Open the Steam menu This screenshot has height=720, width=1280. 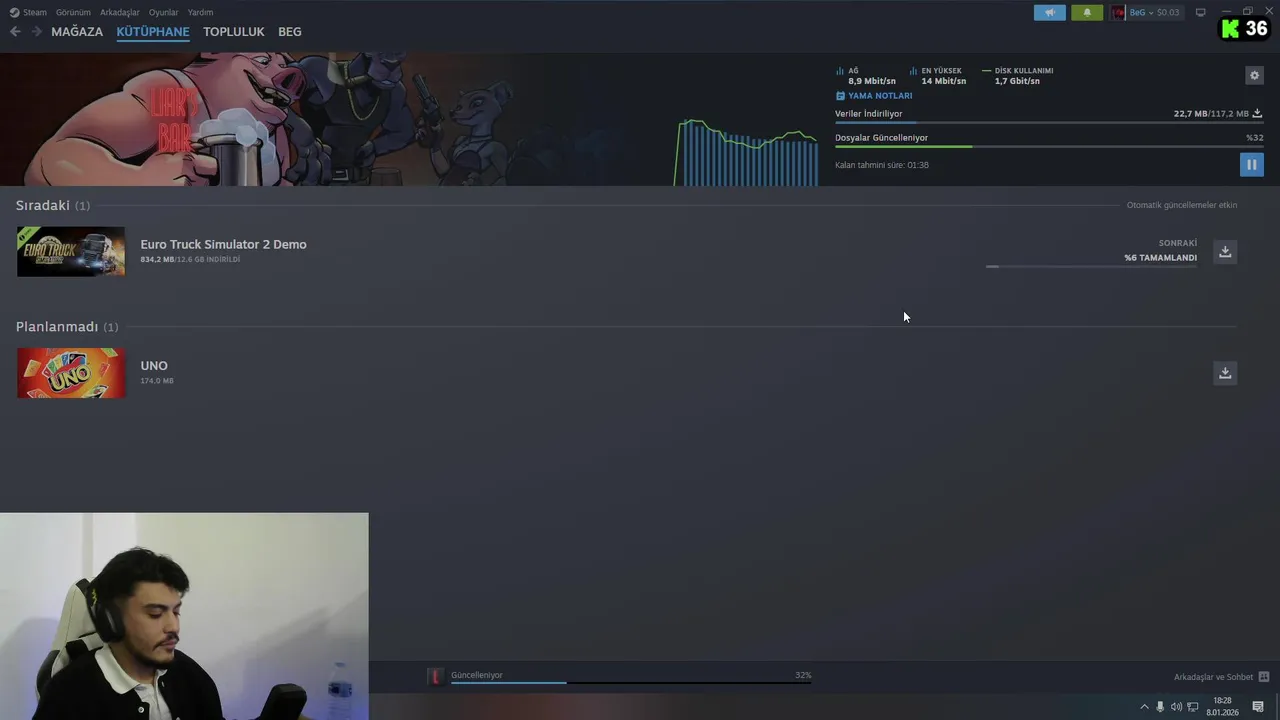28,12
